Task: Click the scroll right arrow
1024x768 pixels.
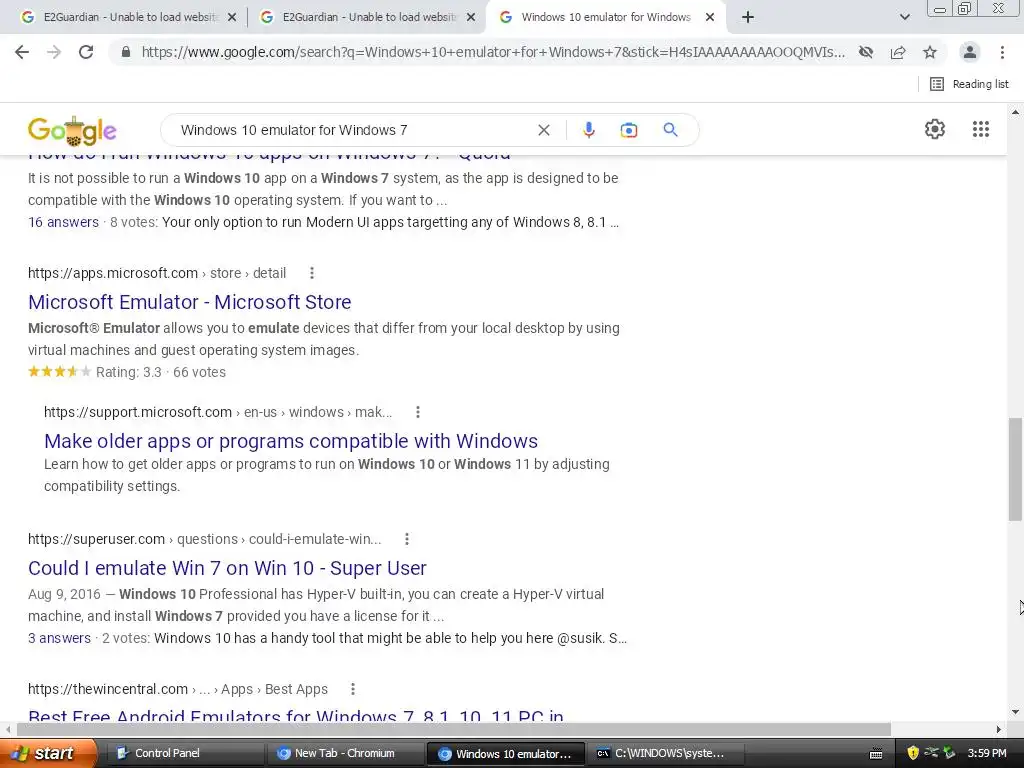Action: (x=999, y=729)
